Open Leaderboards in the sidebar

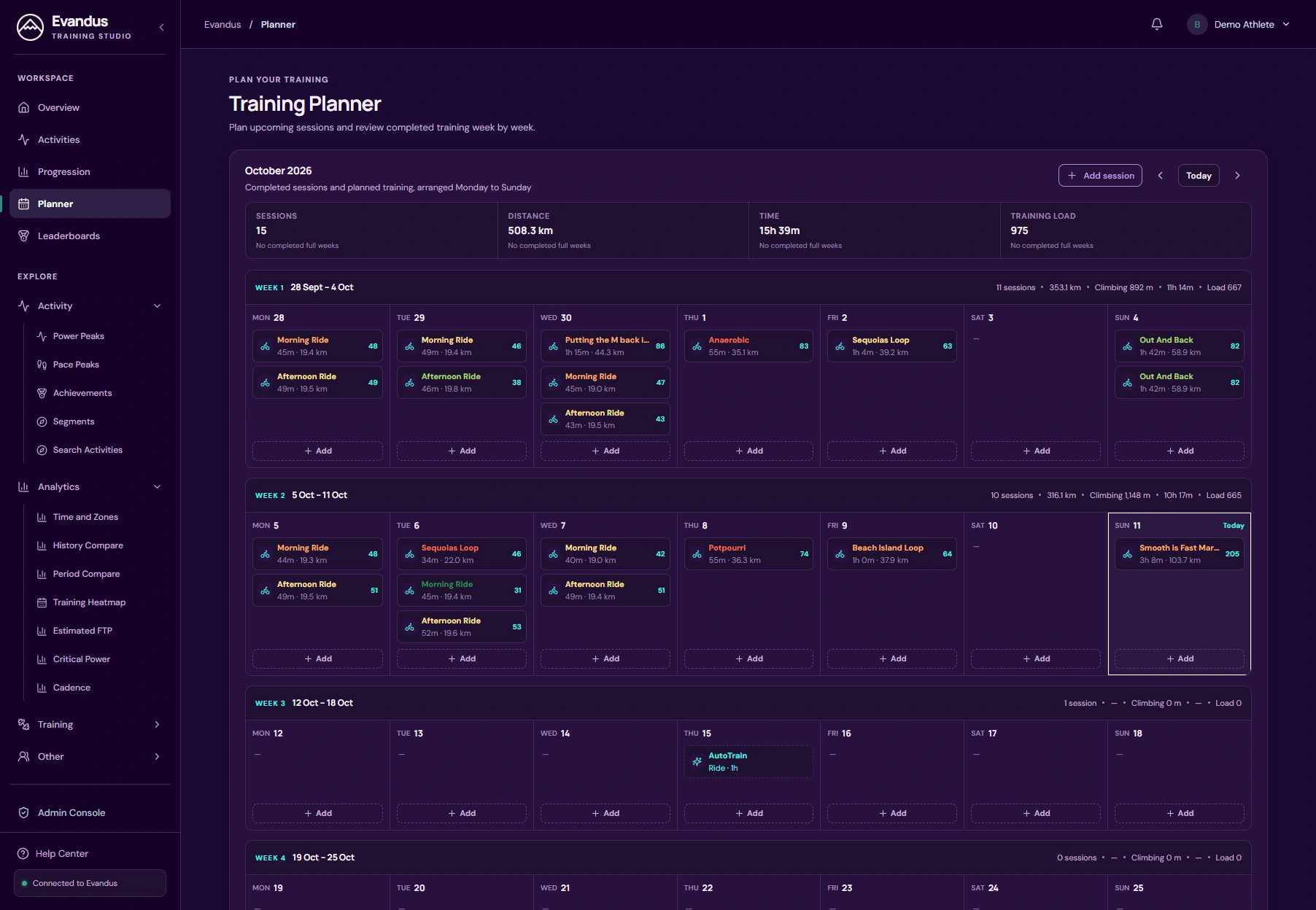(x=90, y=236)
